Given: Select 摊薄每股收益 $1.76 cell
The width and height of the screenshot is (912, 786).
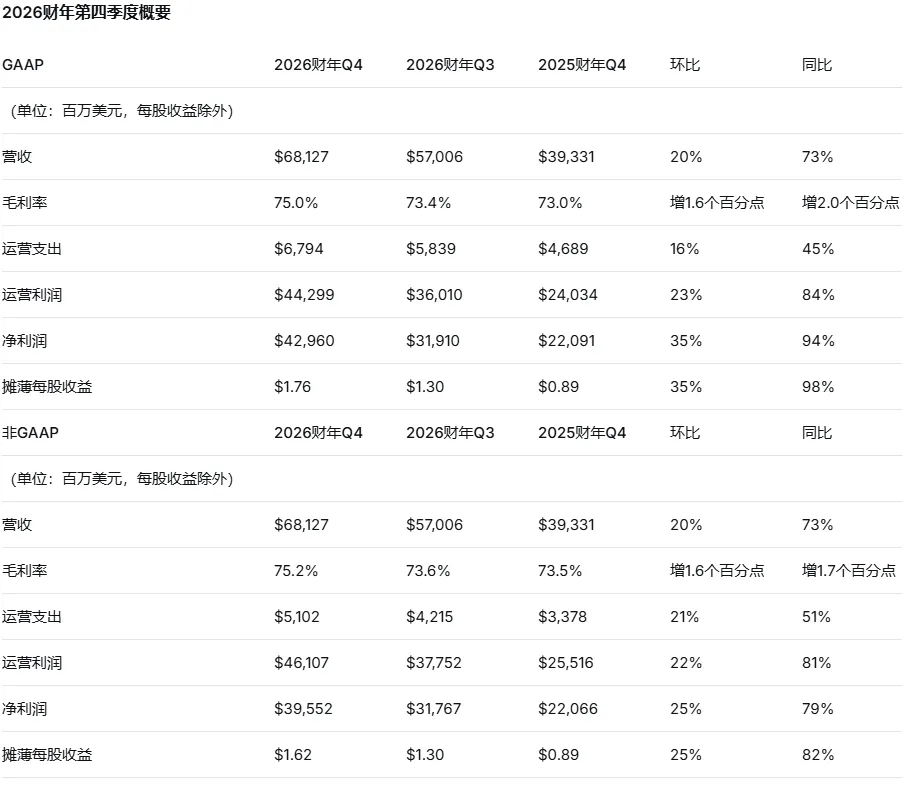Looking at the screenshot, I should click(293, 386).
